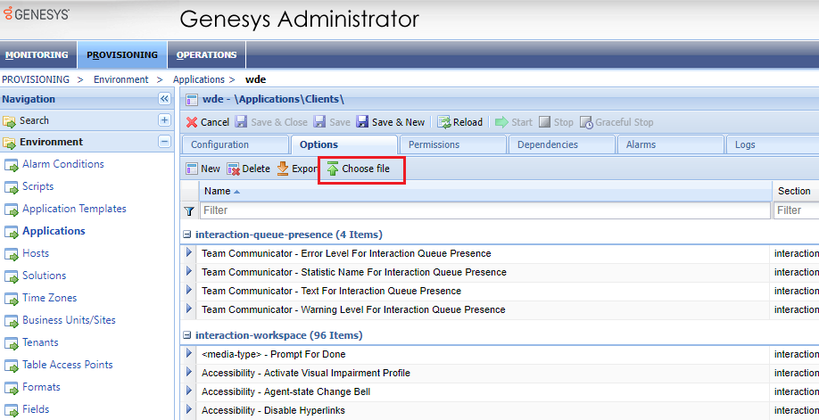The image size is (819, 420).
Task: Focus the Section filter input field
Action: point(796,211)
